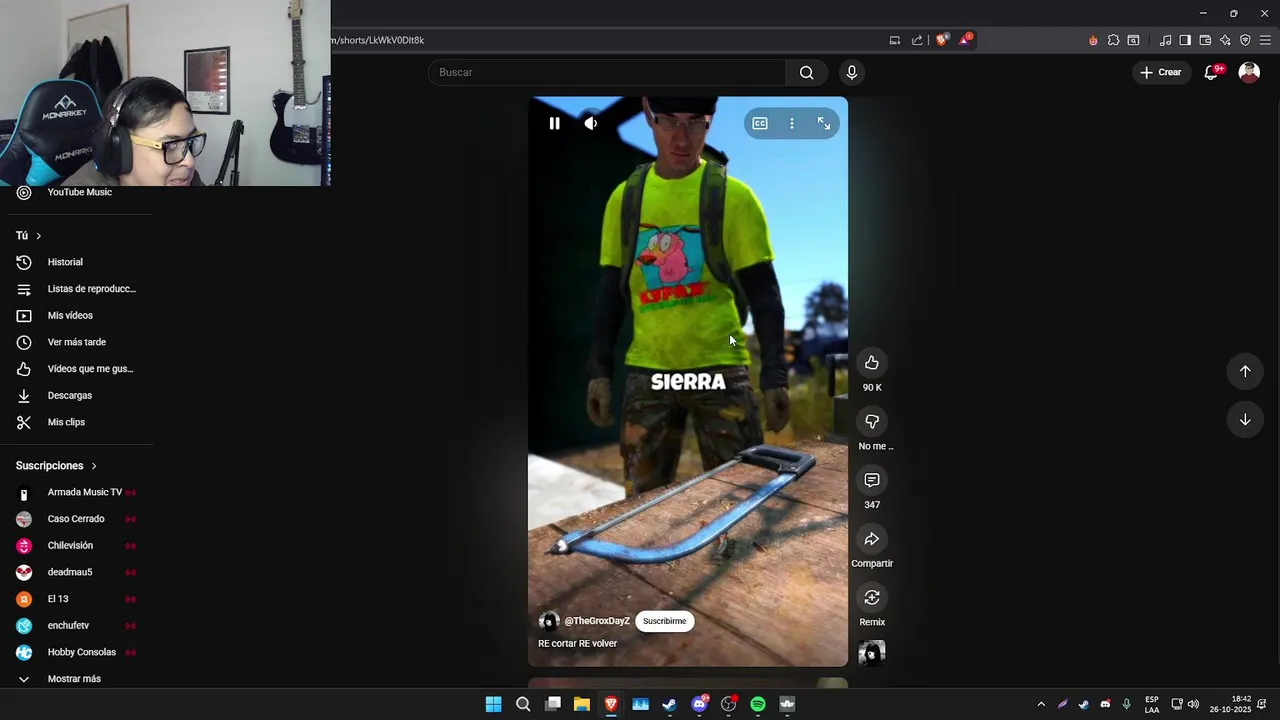This screenshot has width=1280, height=720.
Task: Open Steam from the taskbar
Action: [669, 704]
